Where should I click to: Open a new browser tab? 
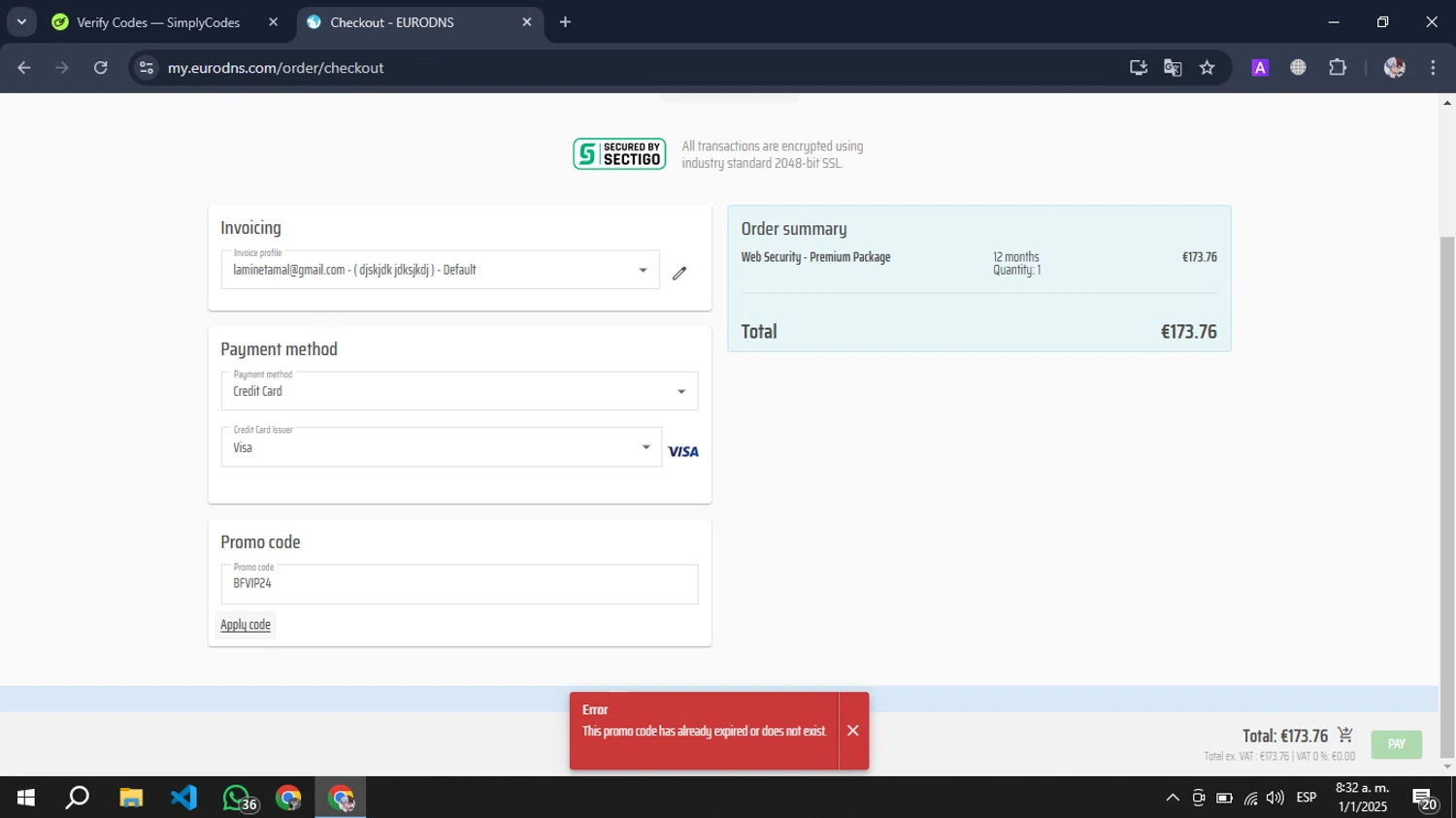(565, 22)
